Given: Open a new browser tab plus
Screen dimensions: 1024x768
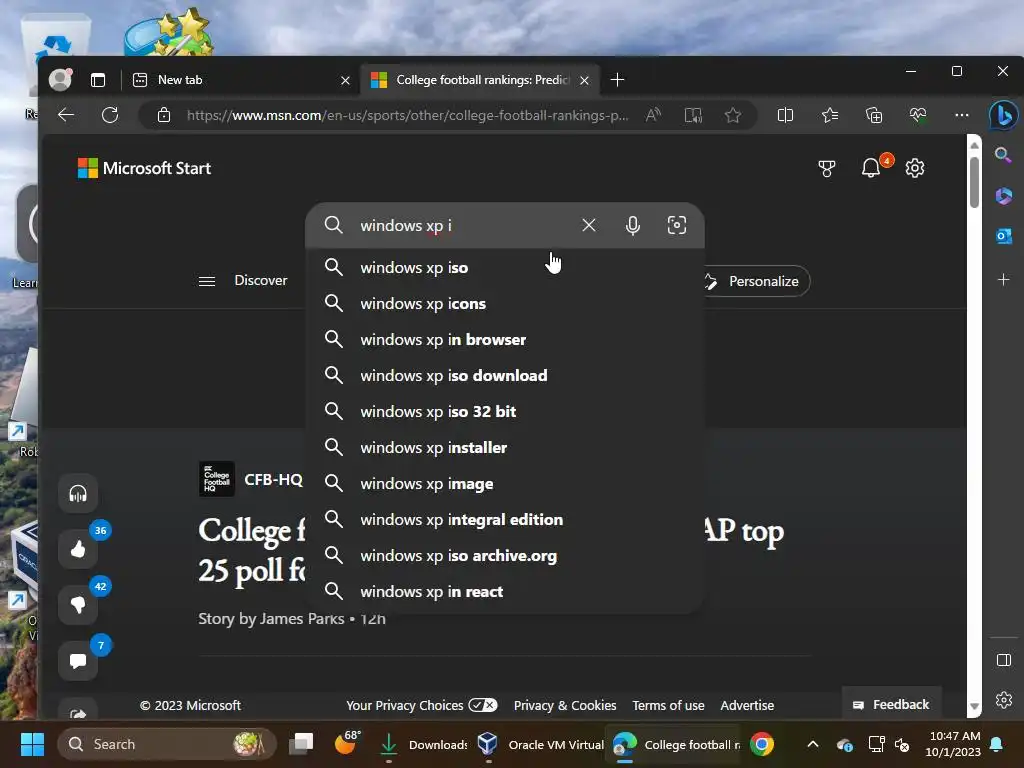Looking at the screenshot, I should pyautogui.click(x=617, y=80).
